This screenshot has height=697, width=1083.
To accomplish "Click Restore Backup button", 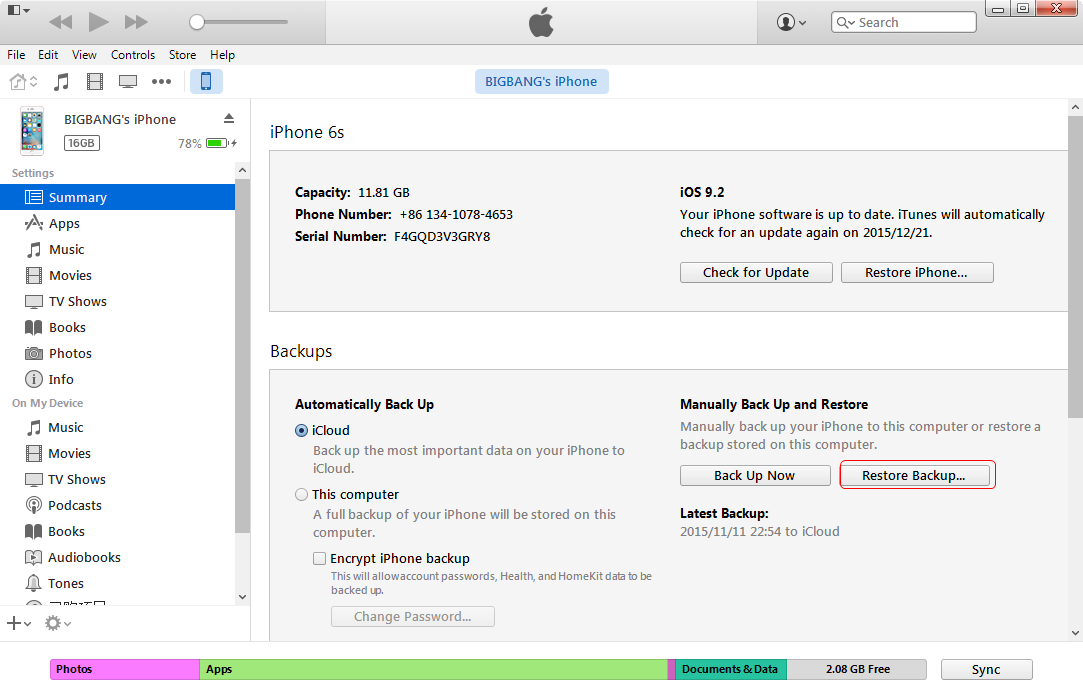I will click(x=914, y=475).
